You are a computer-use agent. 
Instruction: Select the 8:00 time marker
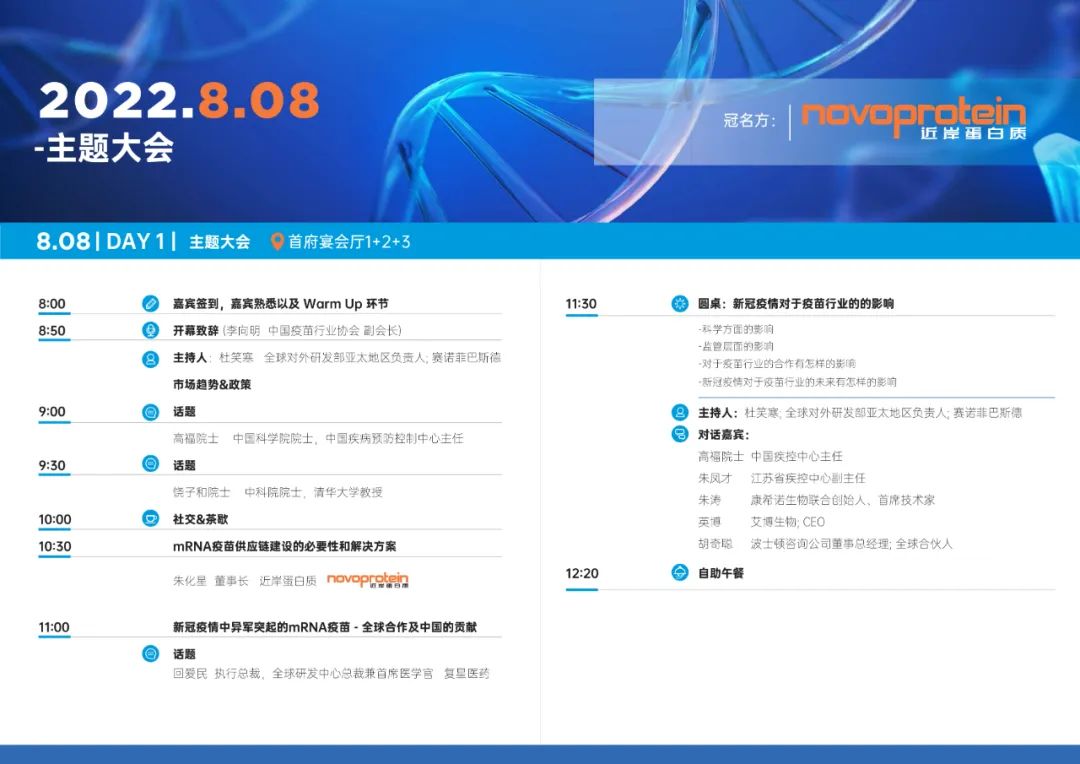[x=53, y=303]
